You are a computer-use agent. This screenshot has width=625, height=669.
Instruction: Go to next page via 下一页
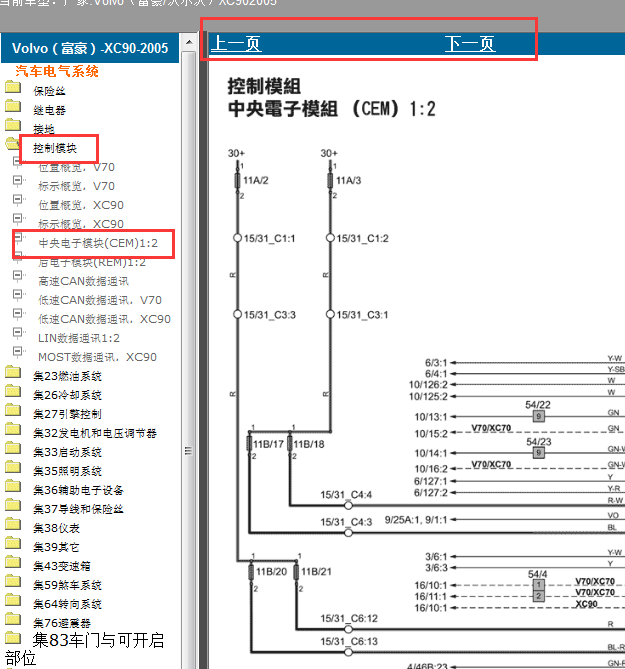pos(470,44)
